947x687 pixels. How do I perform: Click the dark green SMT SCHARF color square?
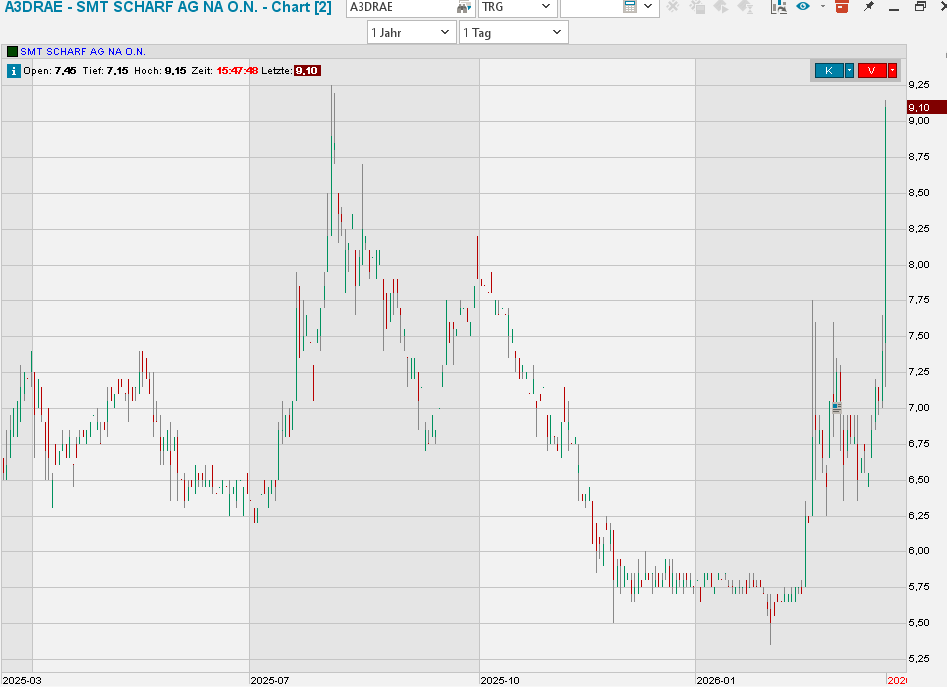pyautogui.click(x=12, y=51)
